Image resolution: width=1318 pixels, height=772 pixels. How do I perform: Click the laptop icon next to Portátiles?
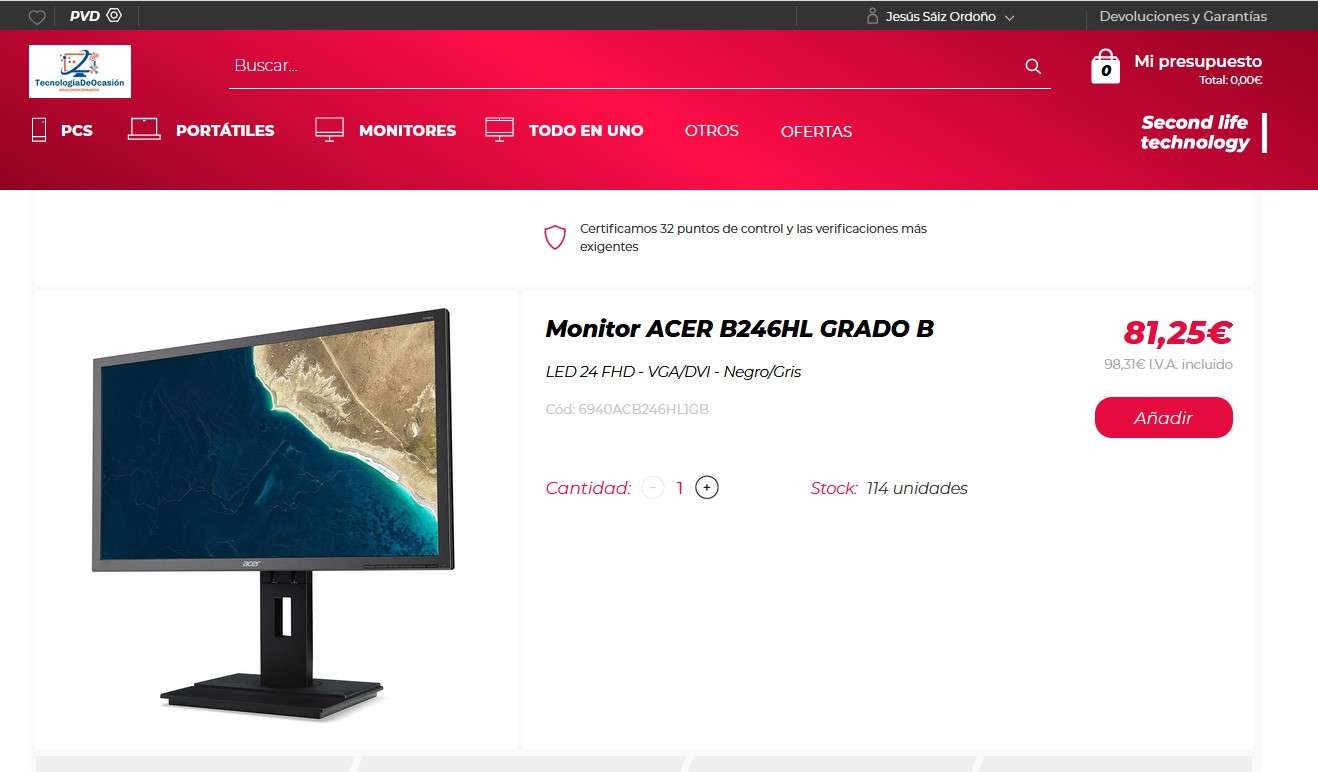(144, 129)
